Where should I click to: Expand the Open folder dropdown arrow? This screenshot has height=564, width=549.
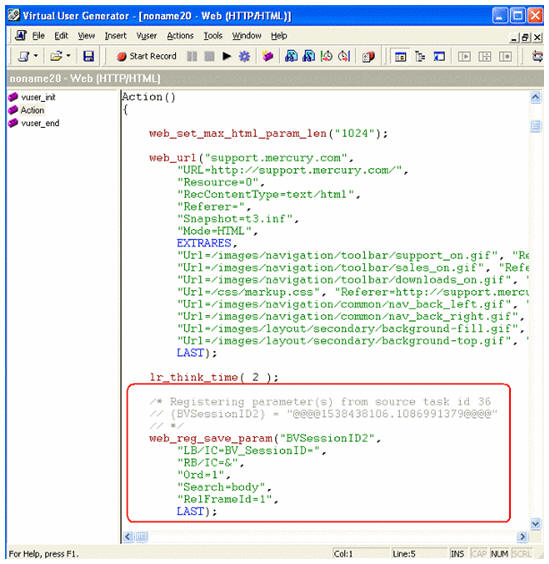pyautogui.click(x=68, y=56)
